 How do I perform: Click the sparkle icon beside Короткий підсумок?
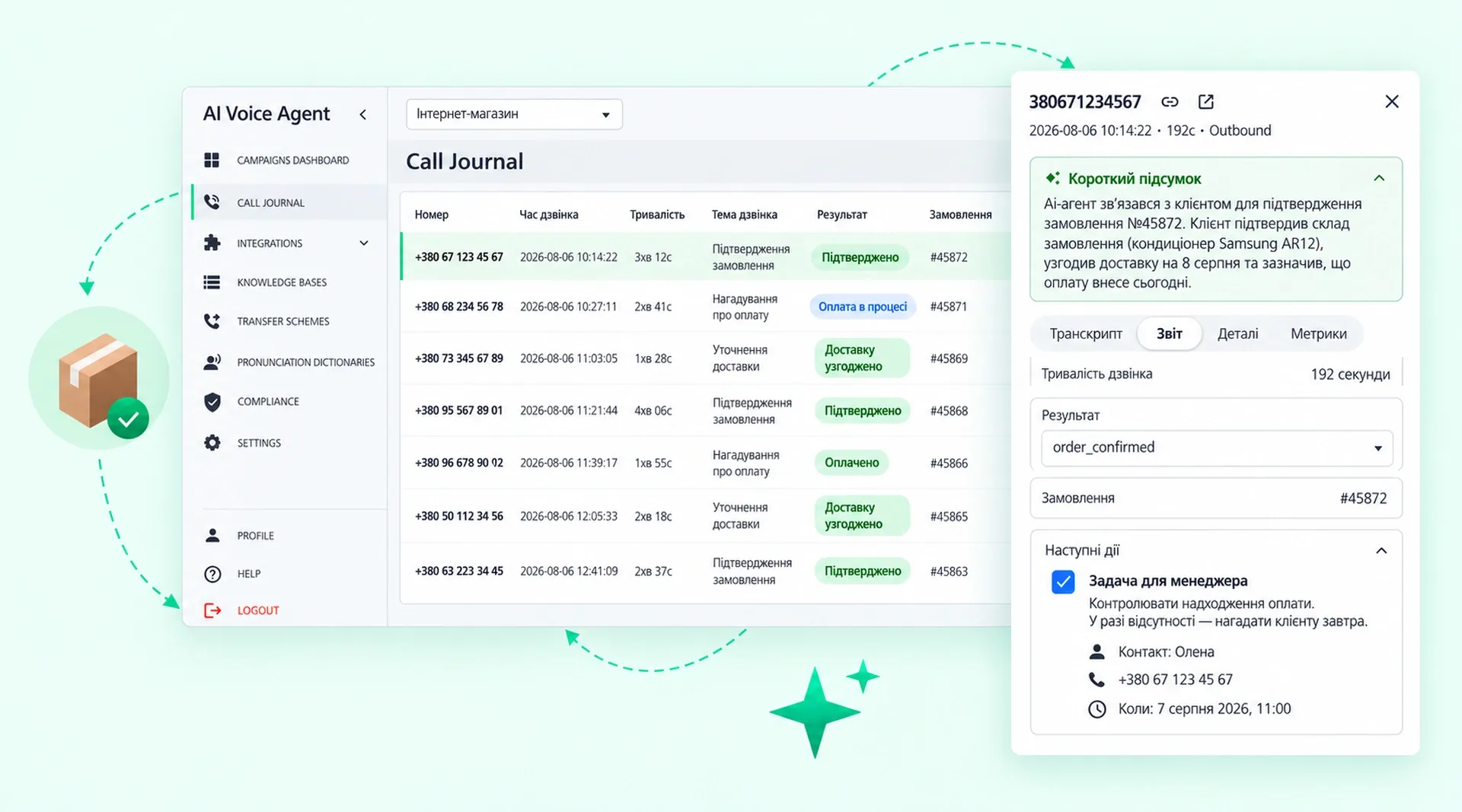pos(1052,178)
